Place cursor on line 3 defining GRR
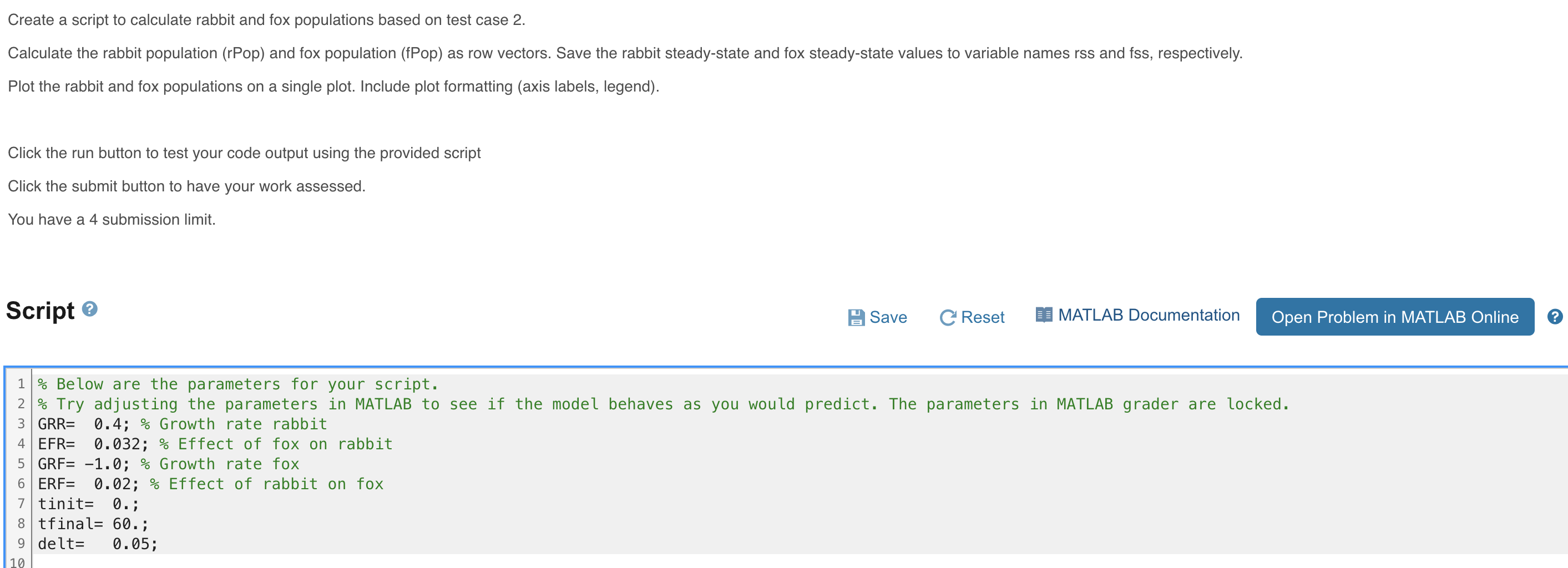1568x568 pixels. tap(183, 424)
